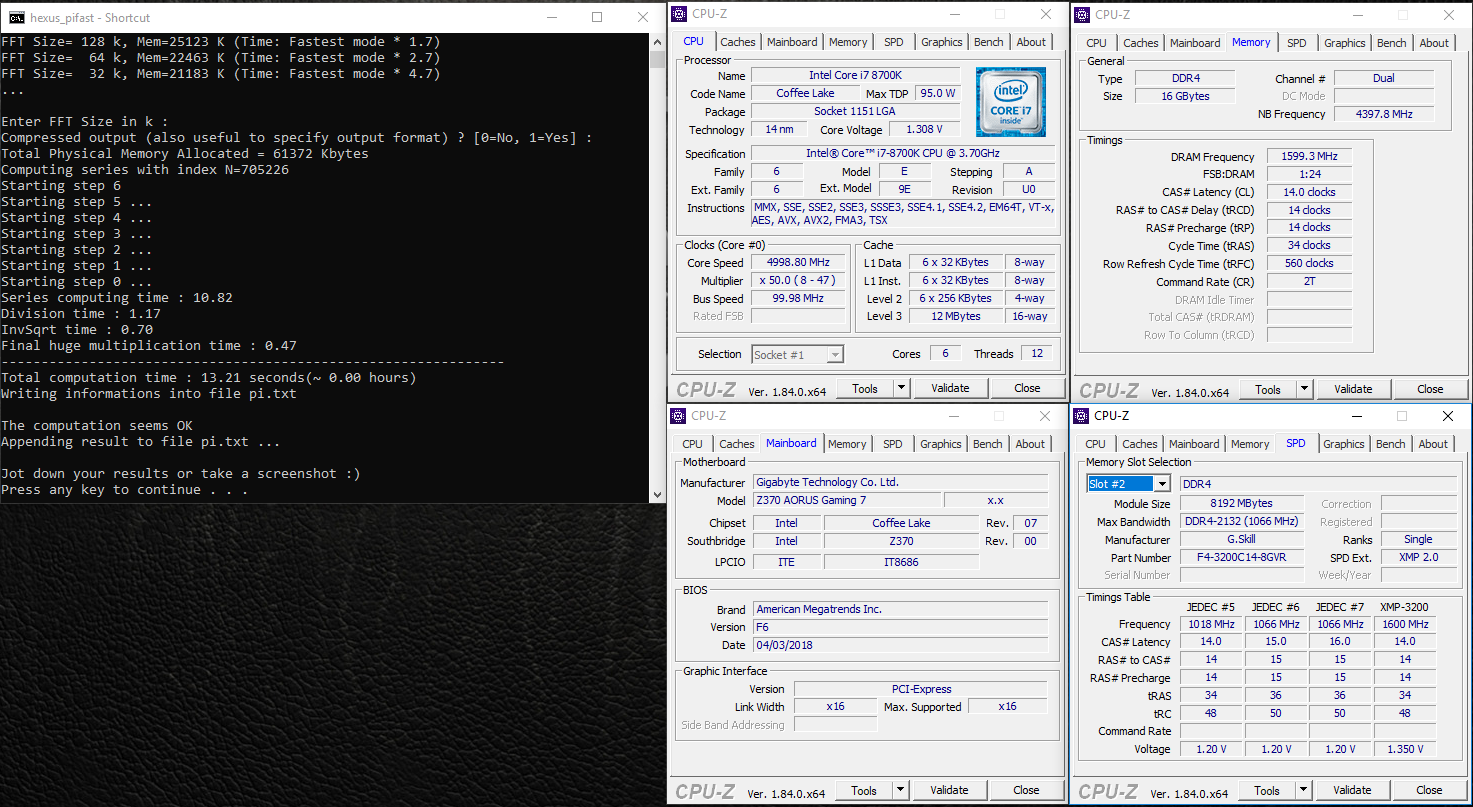1473x807 pixels.
Task: Click the Intel Core i7 8700K name field
Action: tap(855, 75)
